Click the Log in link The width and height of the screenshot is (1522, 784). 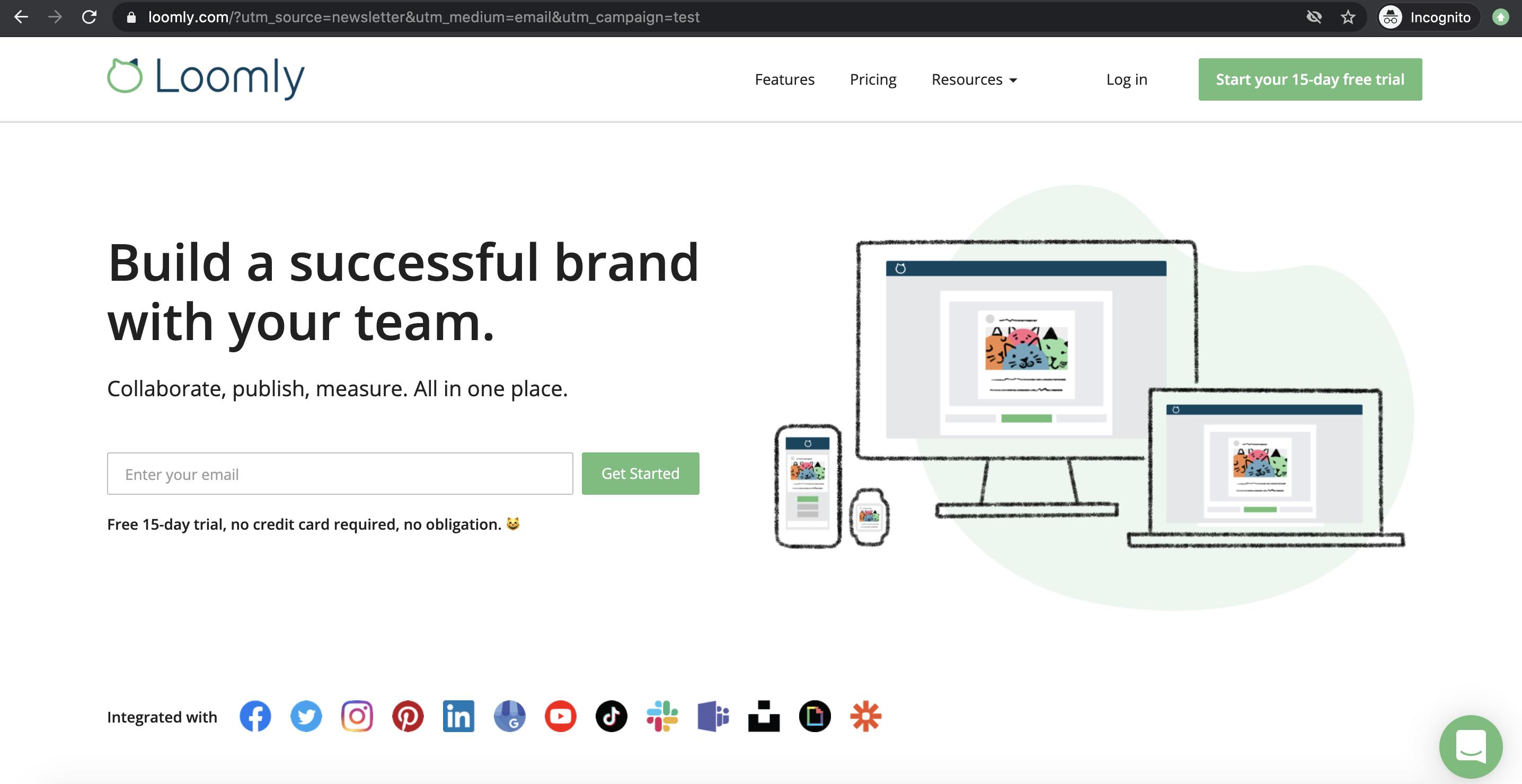tap(1126, 79)
